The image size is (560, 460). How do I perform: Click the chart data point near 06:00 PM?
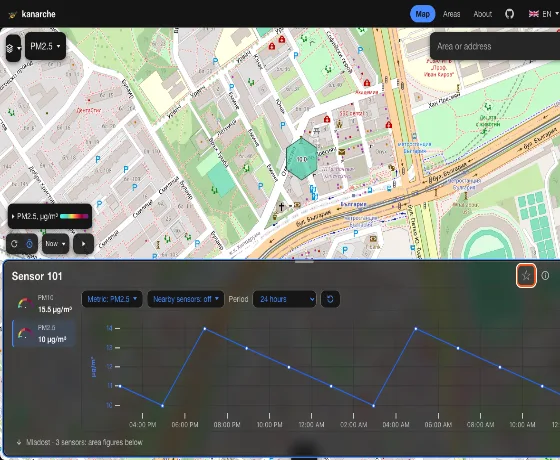pyautogui.click(x=162, y=406)
